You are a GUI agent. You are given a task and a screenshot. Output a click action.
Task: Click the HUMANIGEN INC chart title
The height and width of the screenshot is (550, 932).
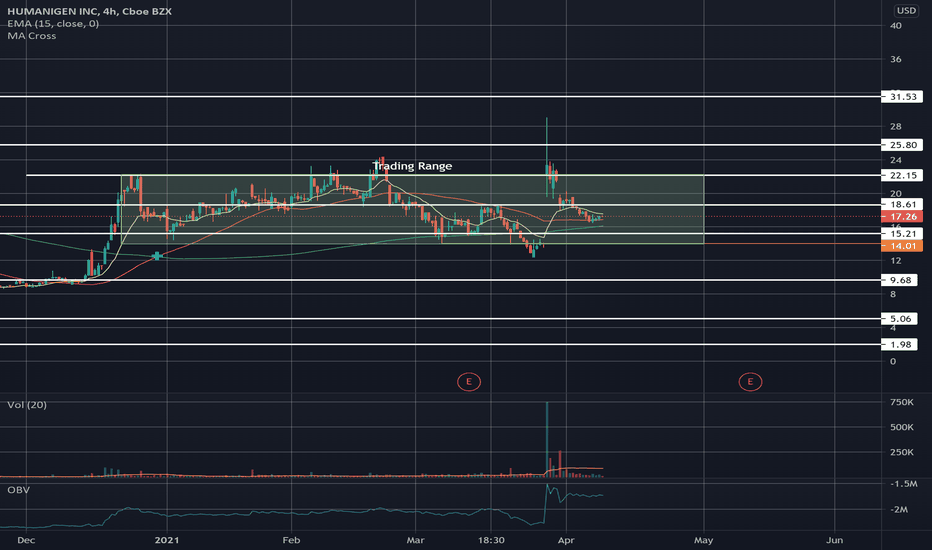pos(89,11)
